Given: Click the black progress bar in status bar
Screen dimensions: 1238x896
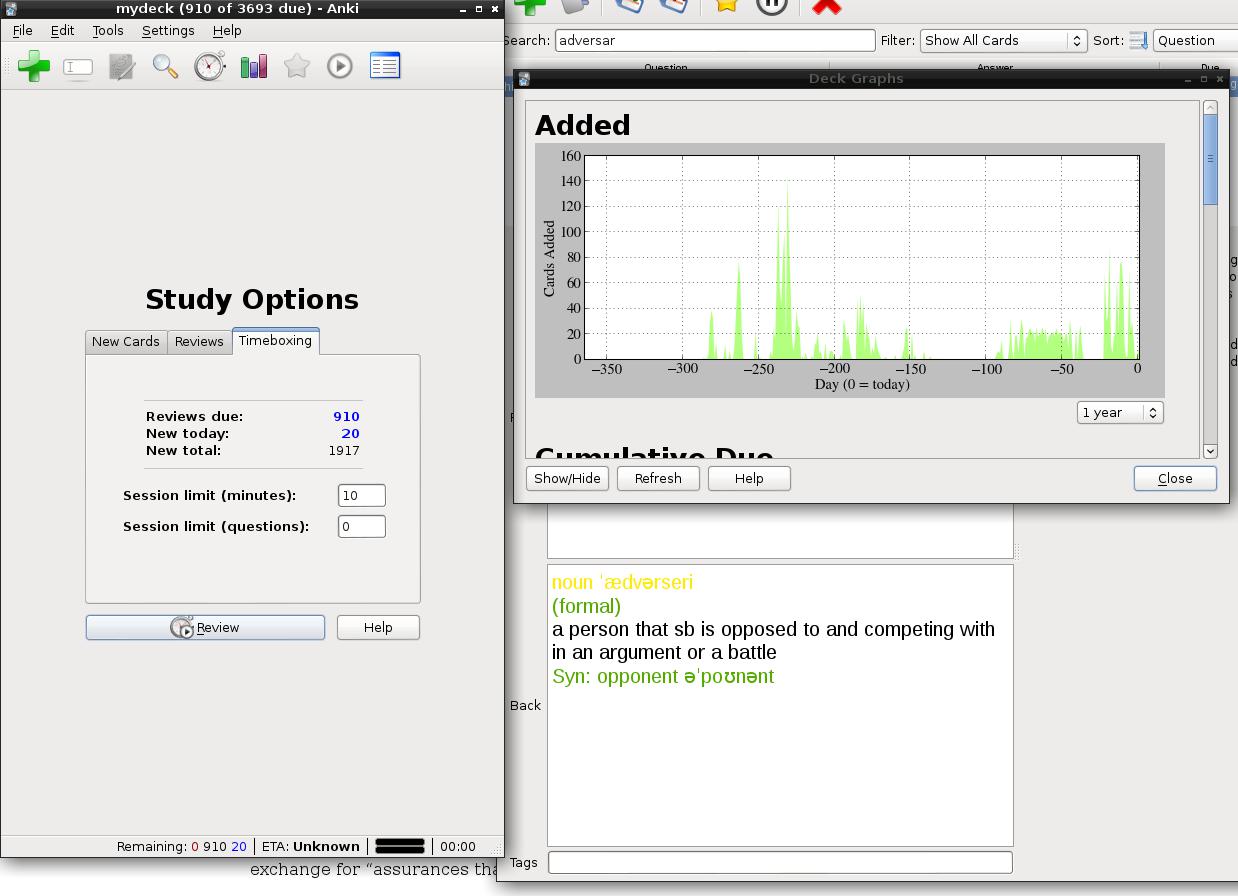Looking at the screenshot, I should (400, 846).
